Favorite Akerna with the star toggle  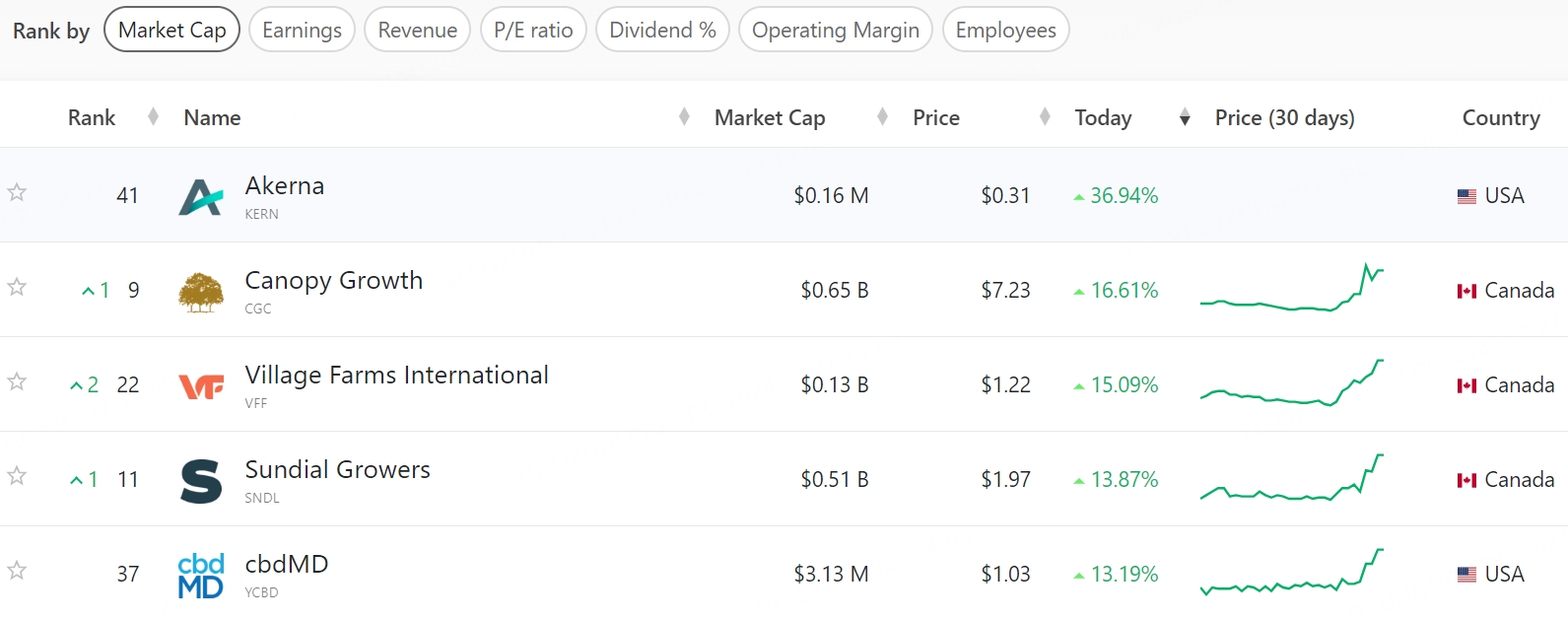point(17,192)
